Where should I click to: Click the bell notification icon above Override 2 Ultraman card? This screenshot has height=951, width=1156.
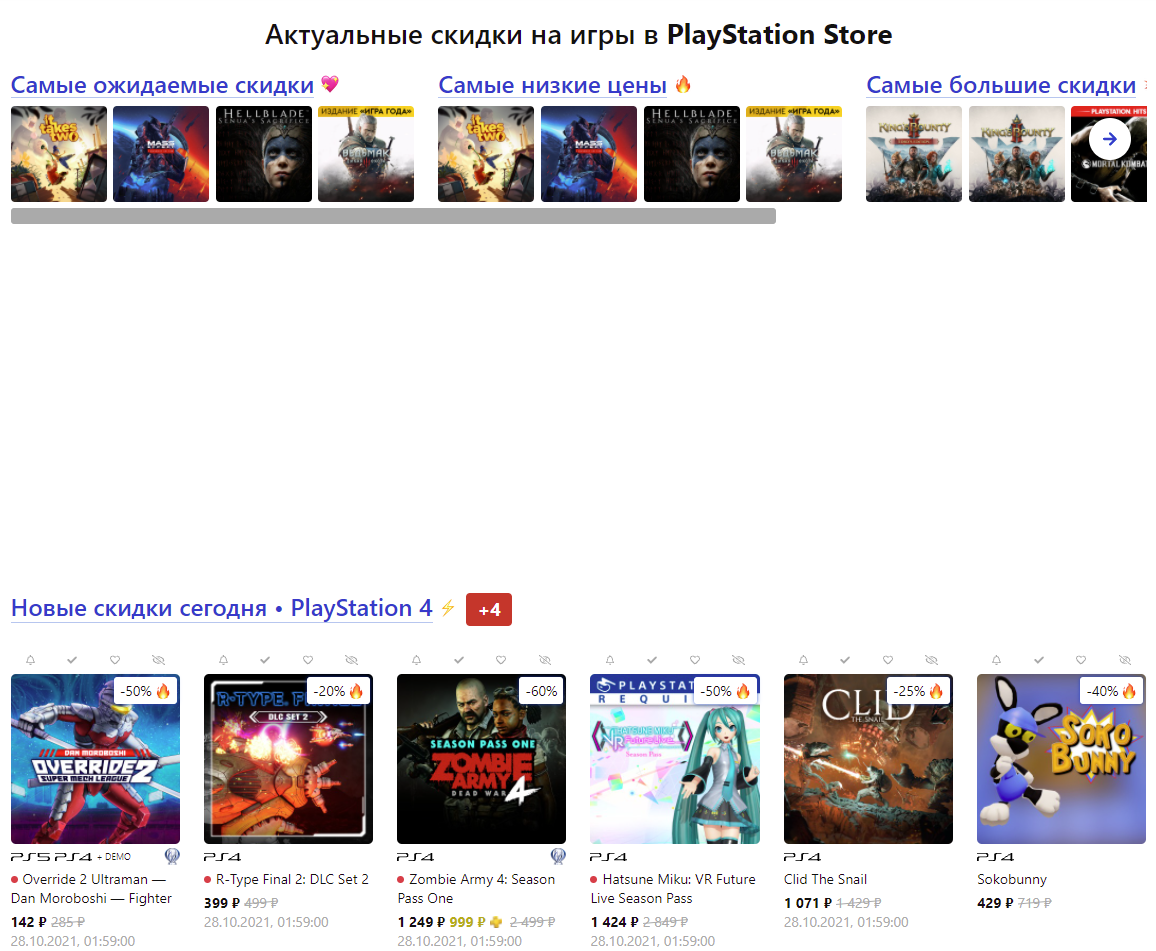(x=30, y=660)
